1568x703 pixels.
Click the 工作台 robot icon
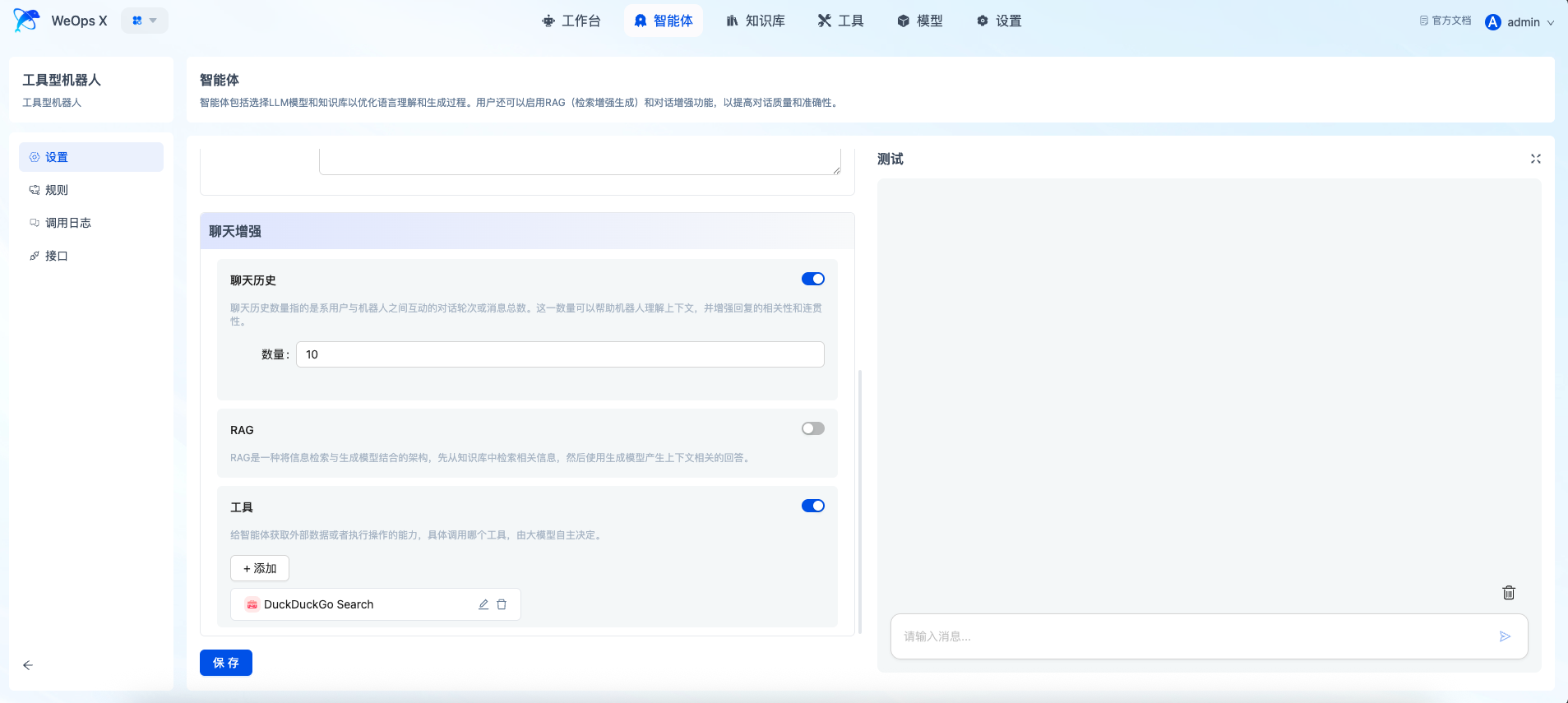(x=548, y=21)
